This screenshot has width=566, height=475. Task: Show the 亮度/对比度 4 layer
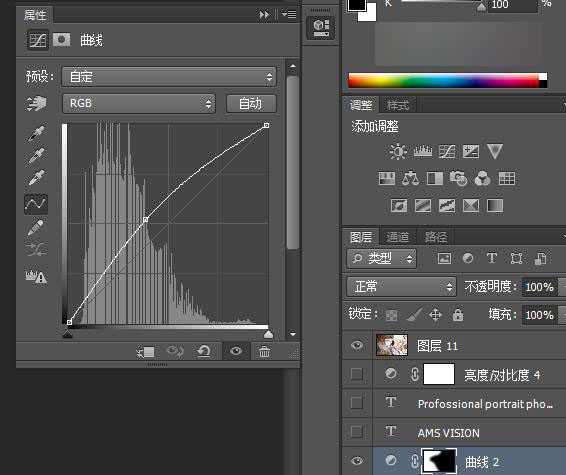(x=357, y=374)
